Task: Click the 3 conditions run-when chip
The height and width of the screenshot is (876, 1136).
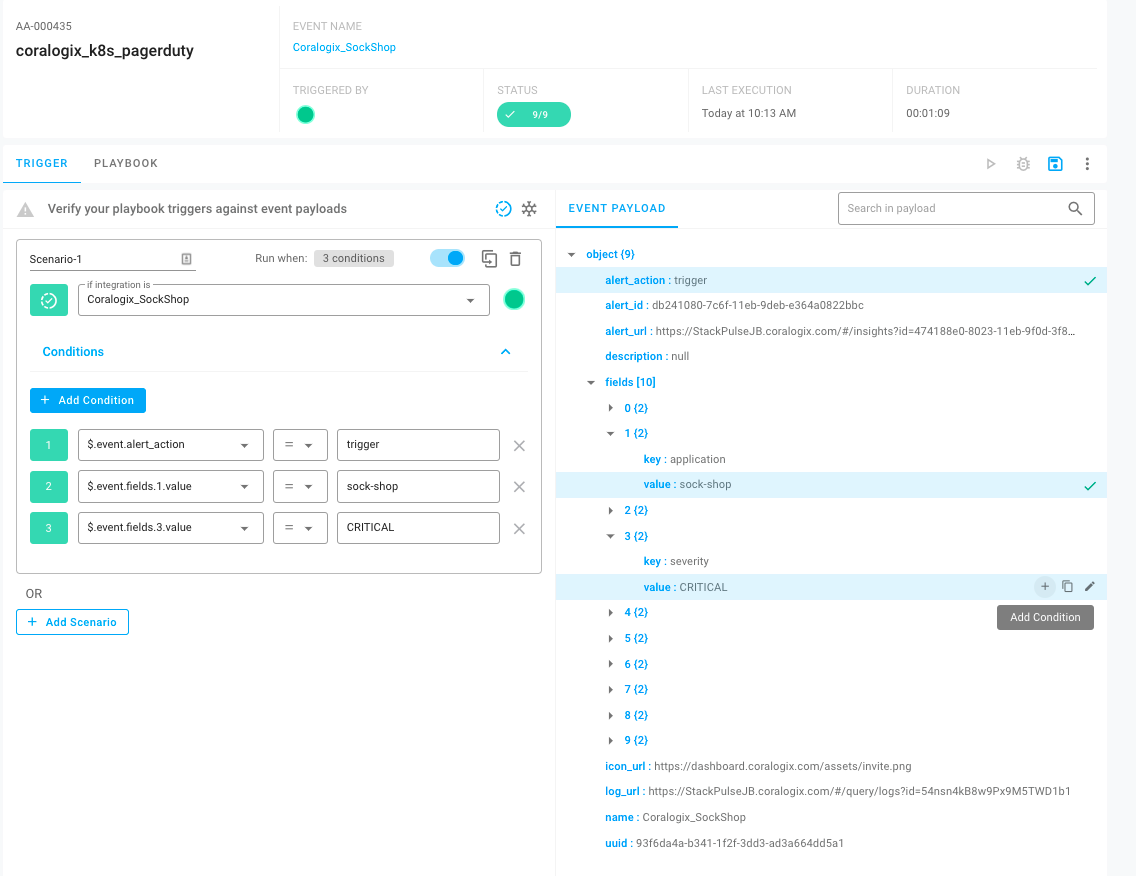Action: point(354,258)
